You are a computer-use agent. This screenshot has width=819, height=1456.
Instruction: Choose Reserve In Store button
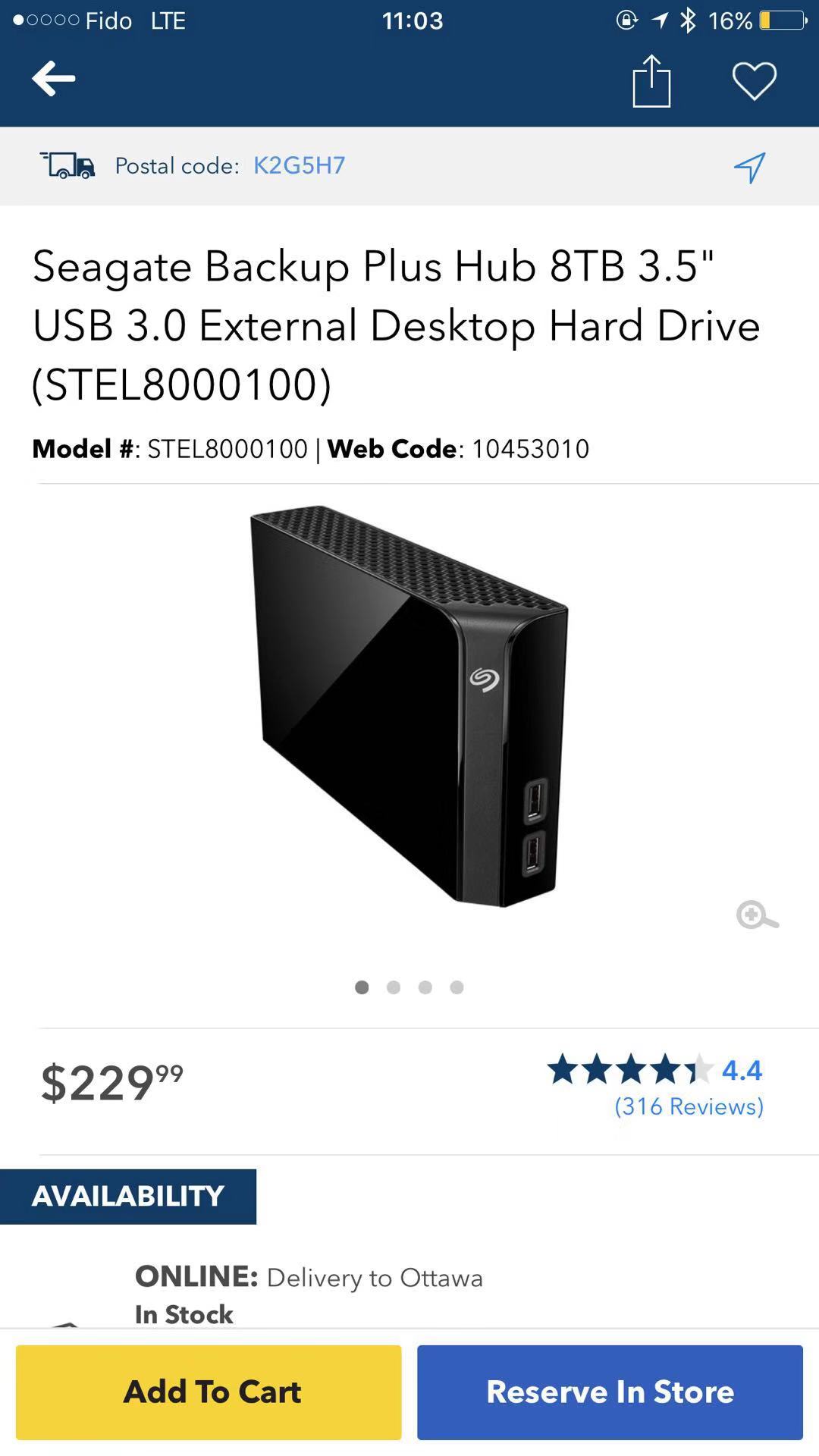[610, 1392]
